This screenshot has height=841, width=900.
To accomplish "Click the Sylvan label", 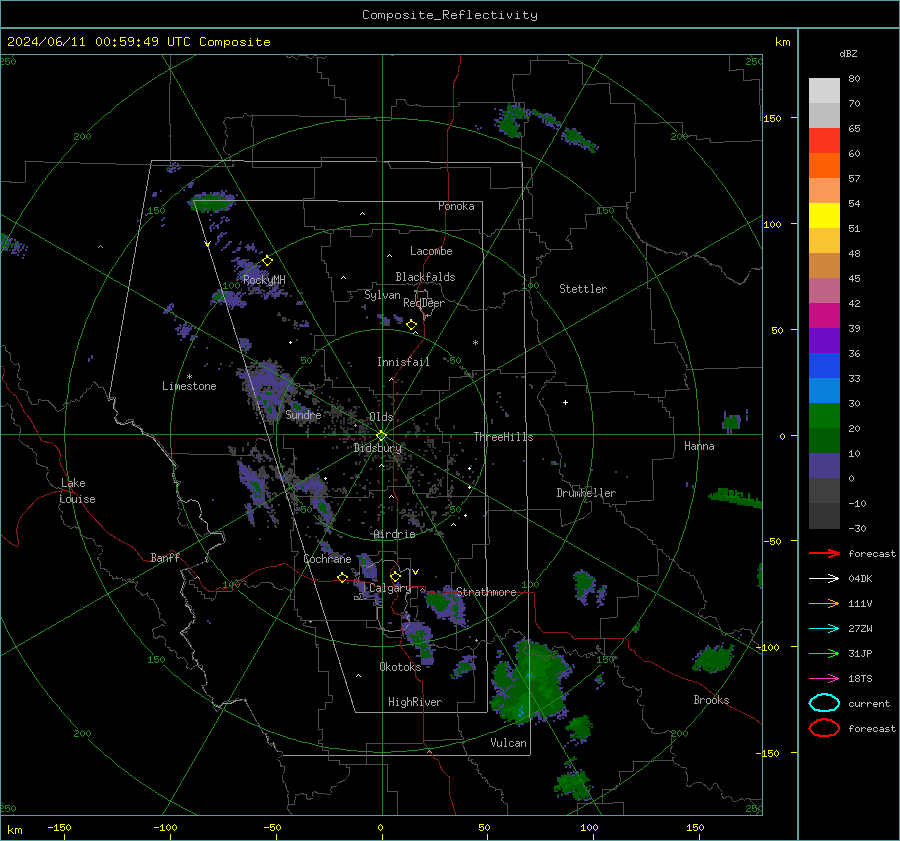I will 382,295.
